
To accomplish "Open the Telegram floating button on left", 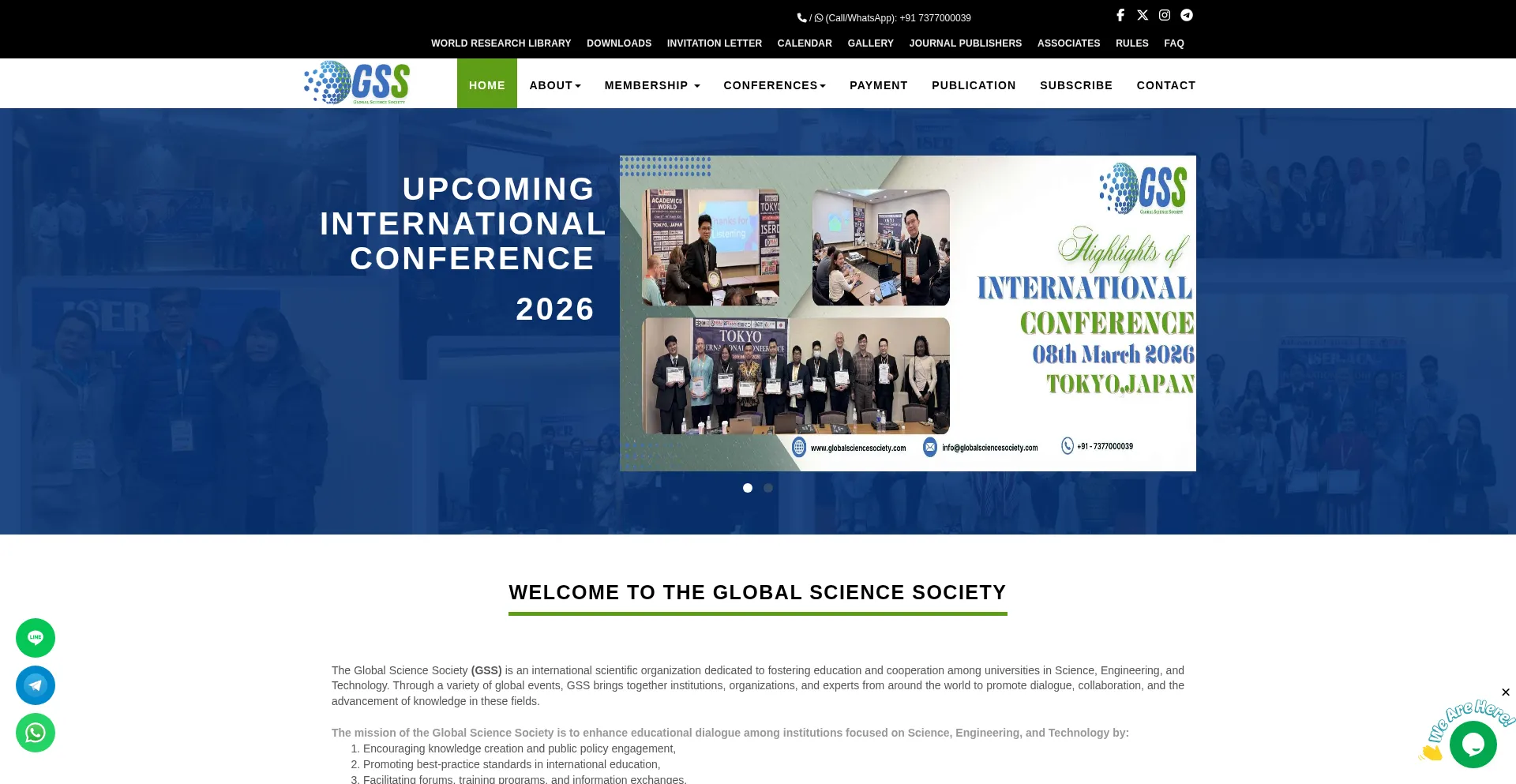I will point(36,685).
